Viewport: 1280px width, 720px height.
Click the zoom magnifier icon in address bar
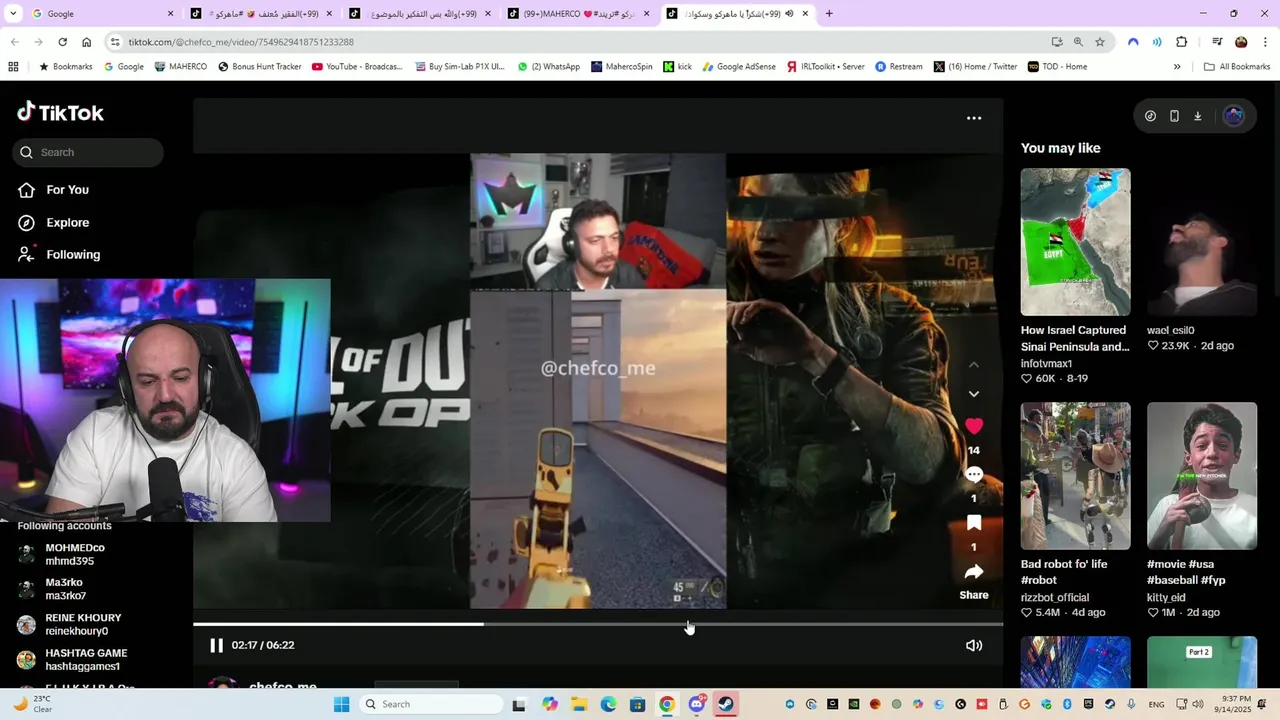[1078, 42]
